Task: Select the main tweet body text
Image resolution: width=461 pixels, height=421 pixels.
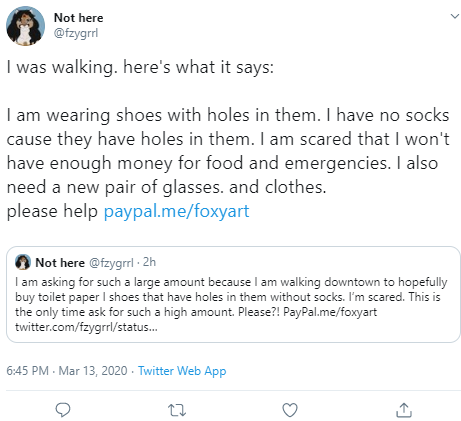Action: pyautogui.click(x=228, y=139)
